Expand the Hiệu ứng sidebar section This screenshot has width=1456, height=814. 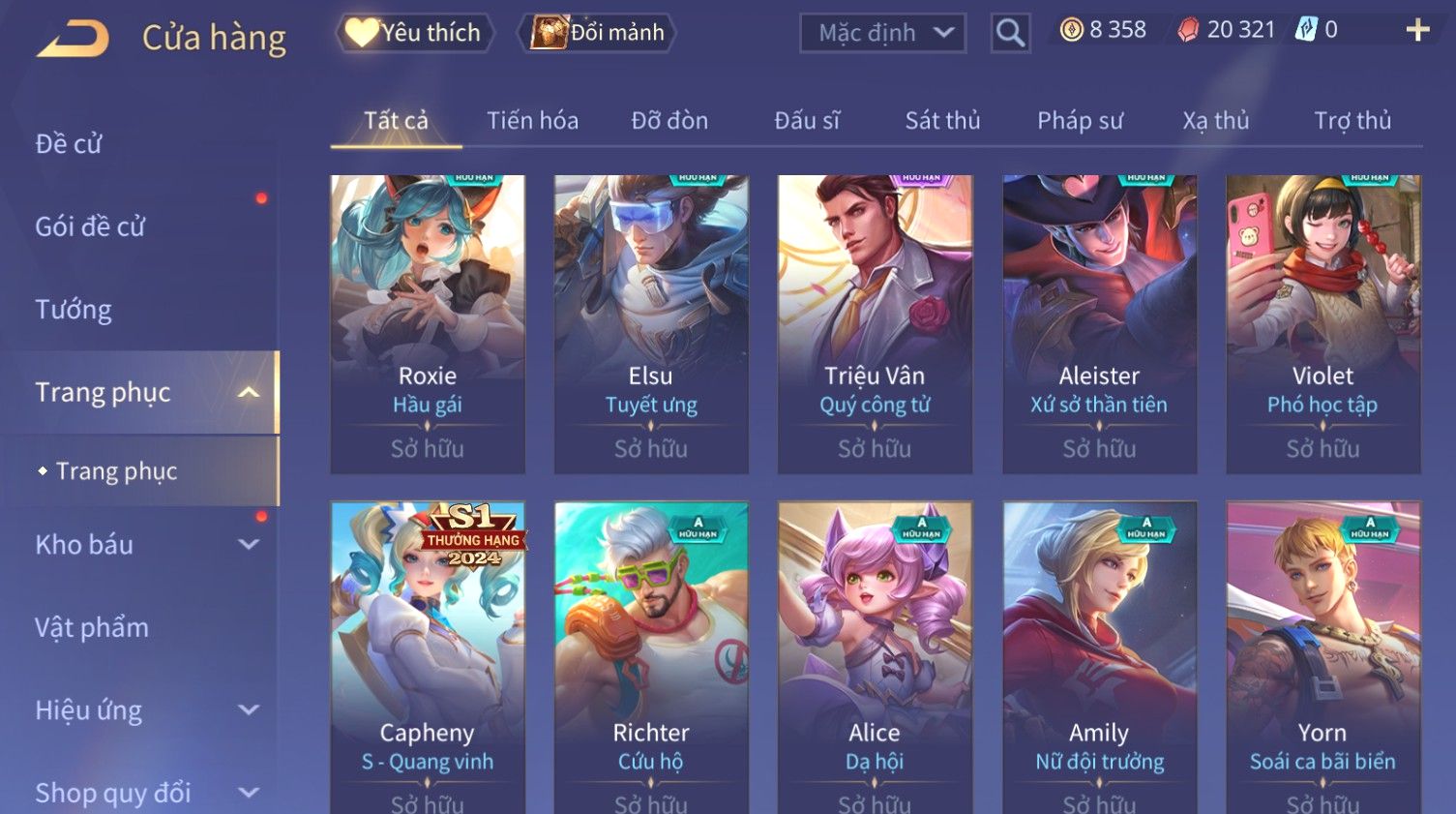(249, 709)
